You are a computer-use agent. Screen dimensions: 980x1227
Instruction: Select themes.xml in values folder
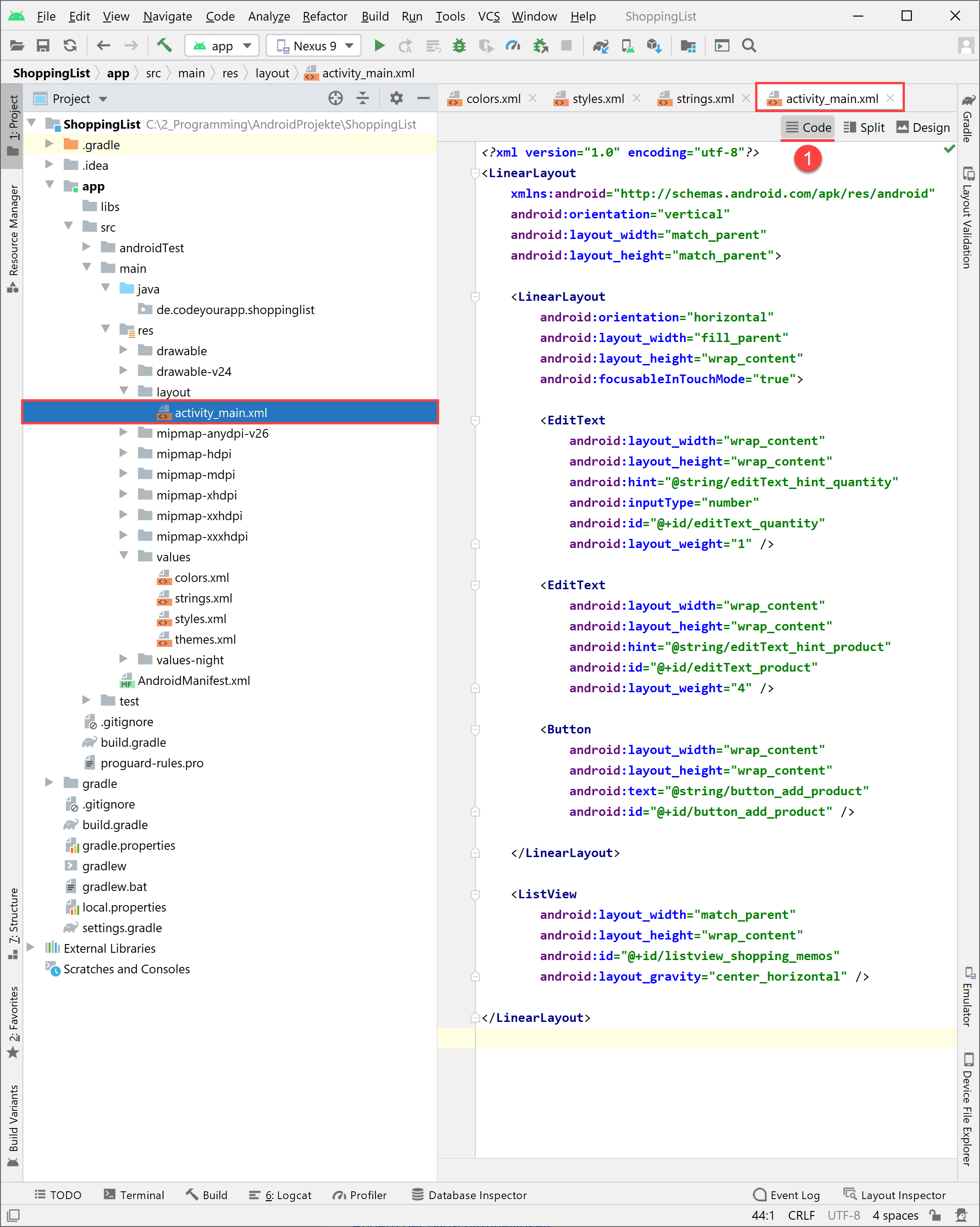pos(205,639)
